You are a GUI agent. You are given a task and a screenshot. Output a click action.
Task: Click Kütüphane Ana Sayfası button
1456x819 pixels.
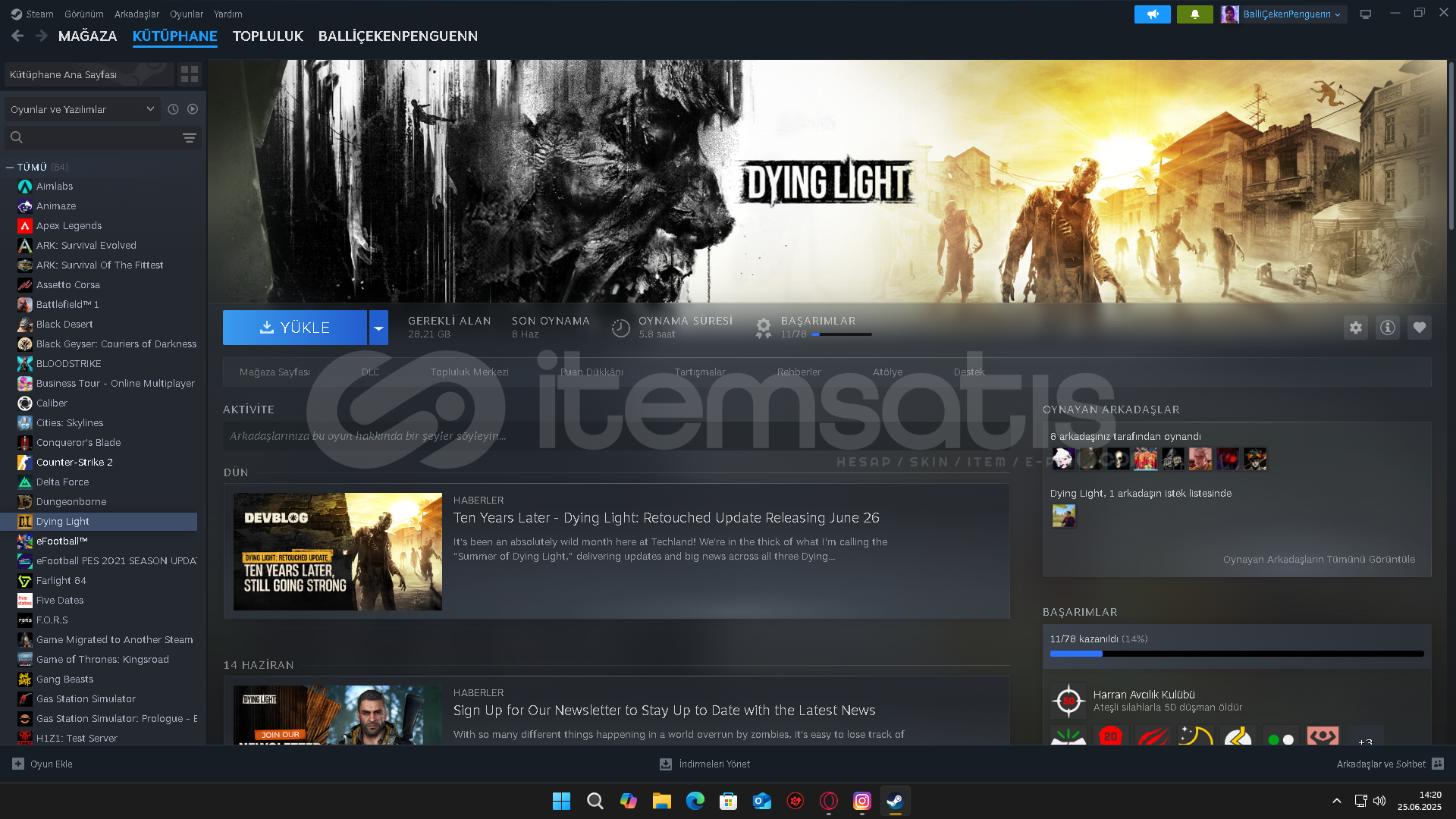(x=88, y=74)
